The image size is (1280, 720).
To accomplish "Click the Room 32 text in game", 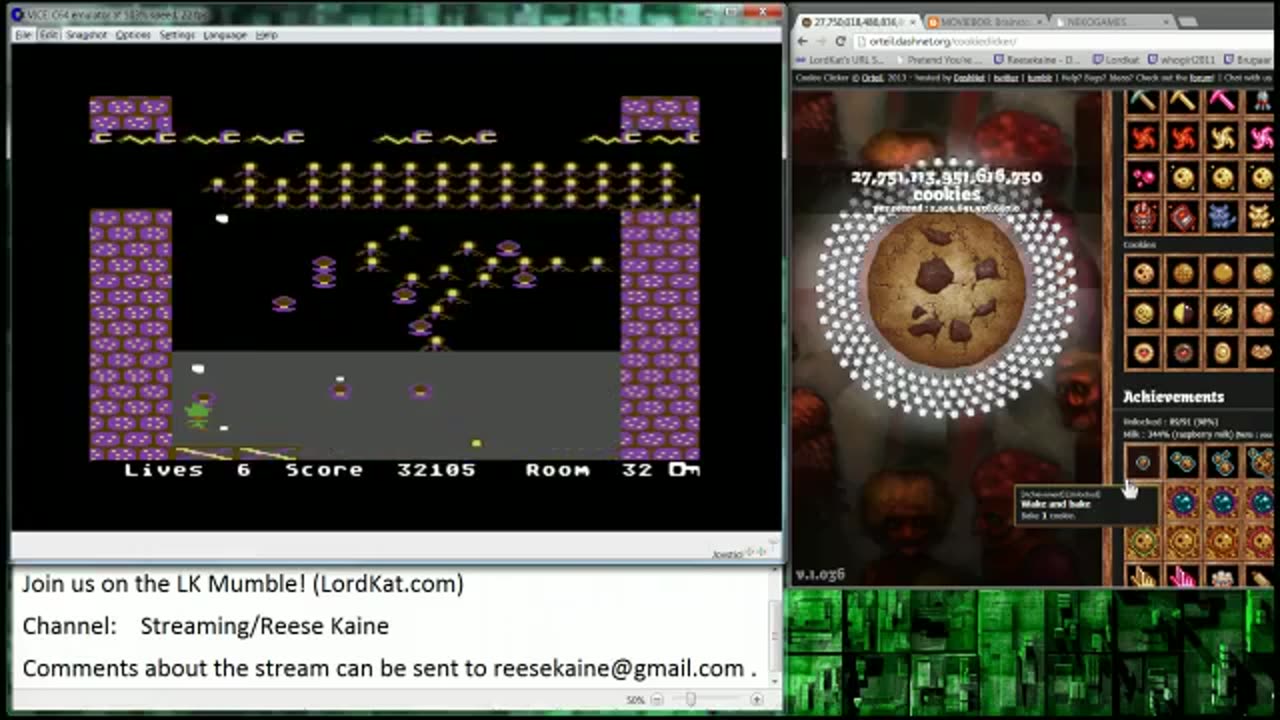I will click(x=589, y=469).
